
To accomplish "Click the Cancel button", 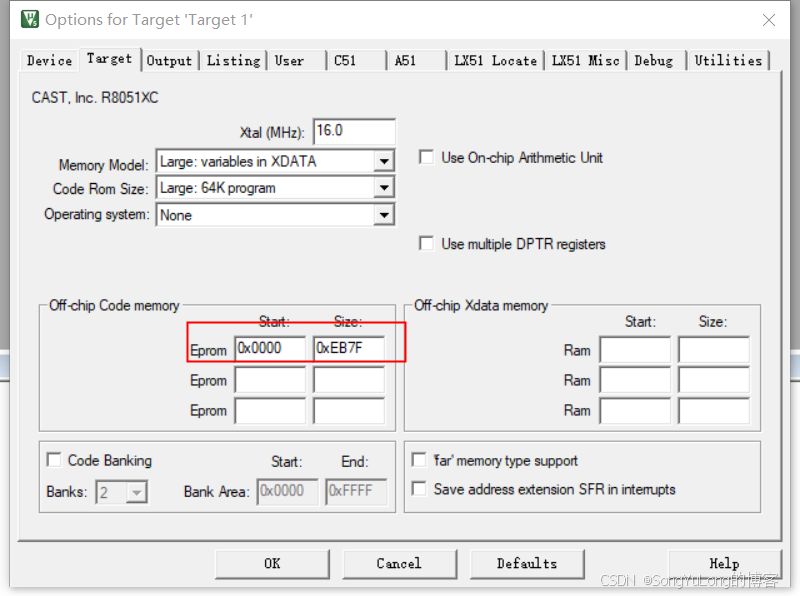I will 399,564.
